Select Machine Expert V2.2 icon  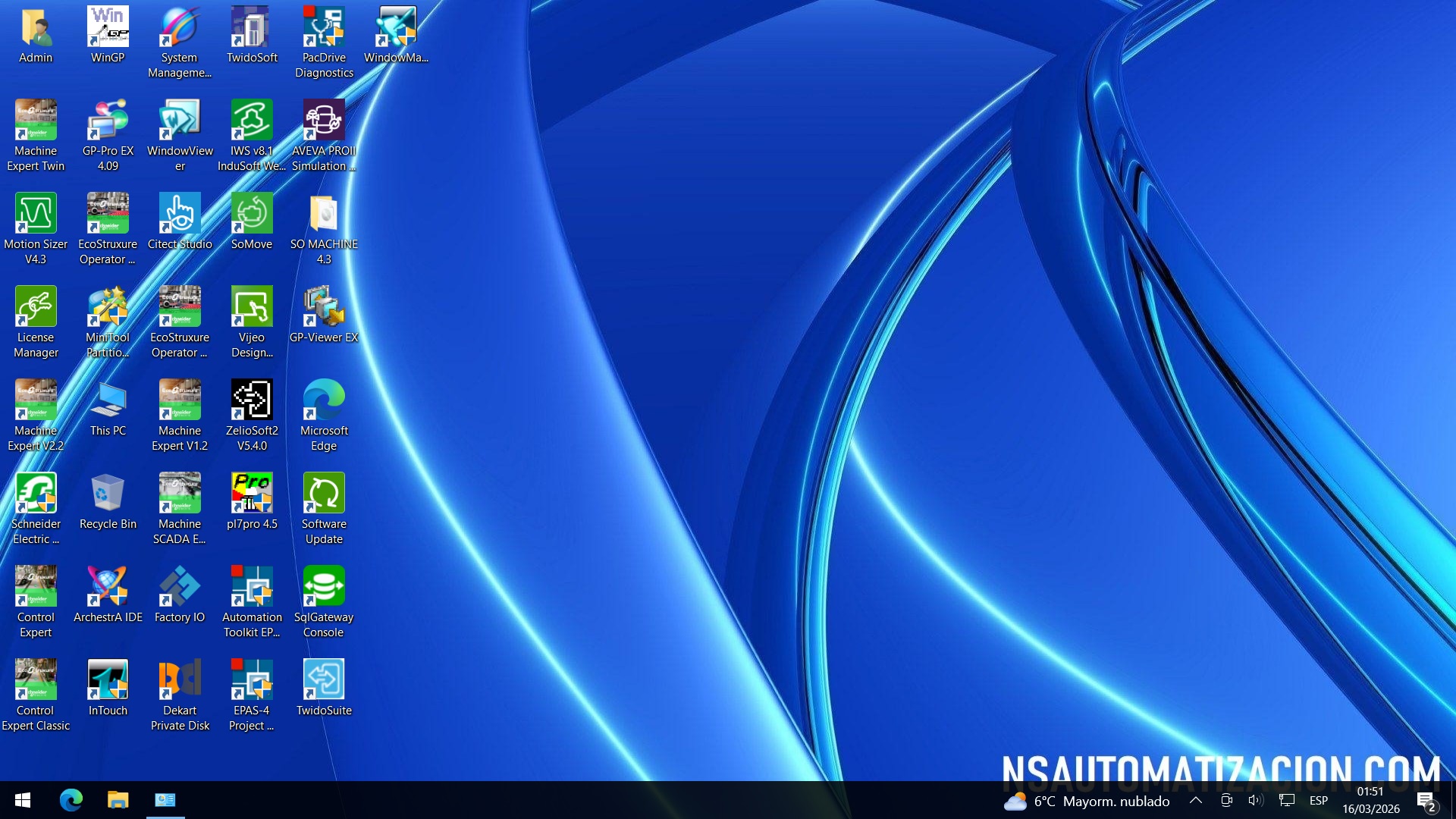click(x=36, y=416)
